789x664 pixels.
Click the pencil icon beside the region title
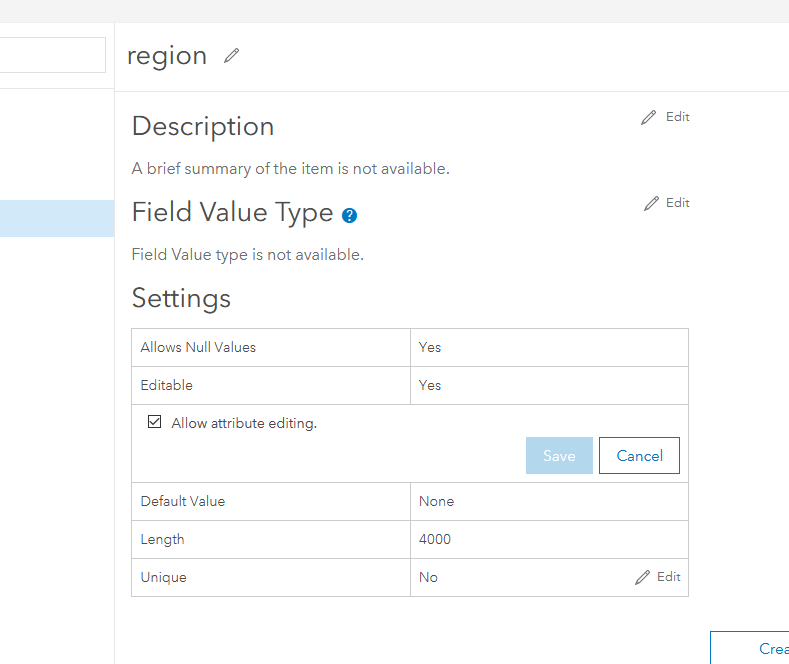tap(232, 56)
